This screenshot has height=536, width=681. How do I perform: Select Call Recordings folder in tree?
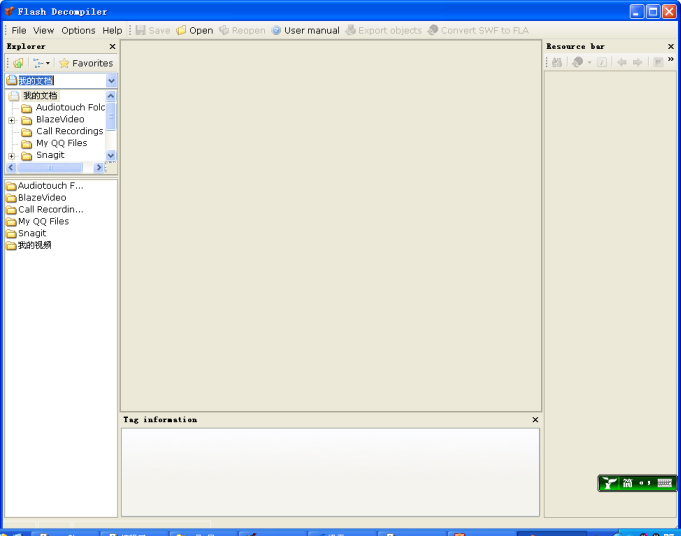(x=69, y=131)
